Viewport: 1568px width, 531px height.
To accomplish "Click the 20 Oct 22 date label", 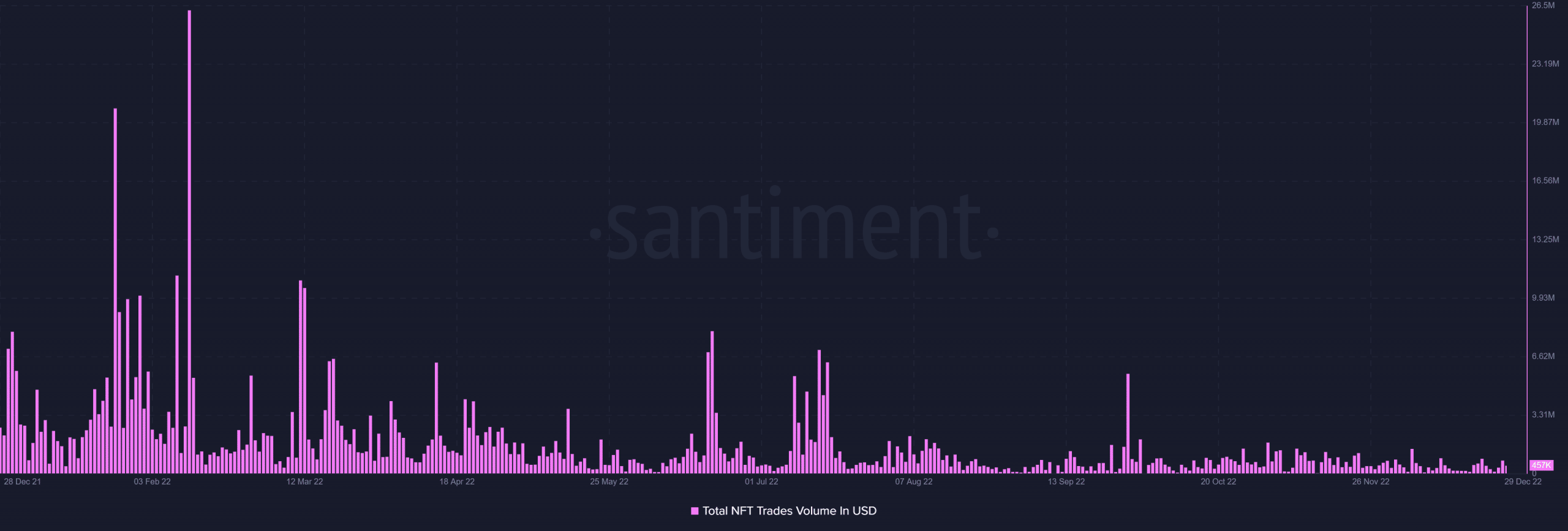I will [1218, 482].
